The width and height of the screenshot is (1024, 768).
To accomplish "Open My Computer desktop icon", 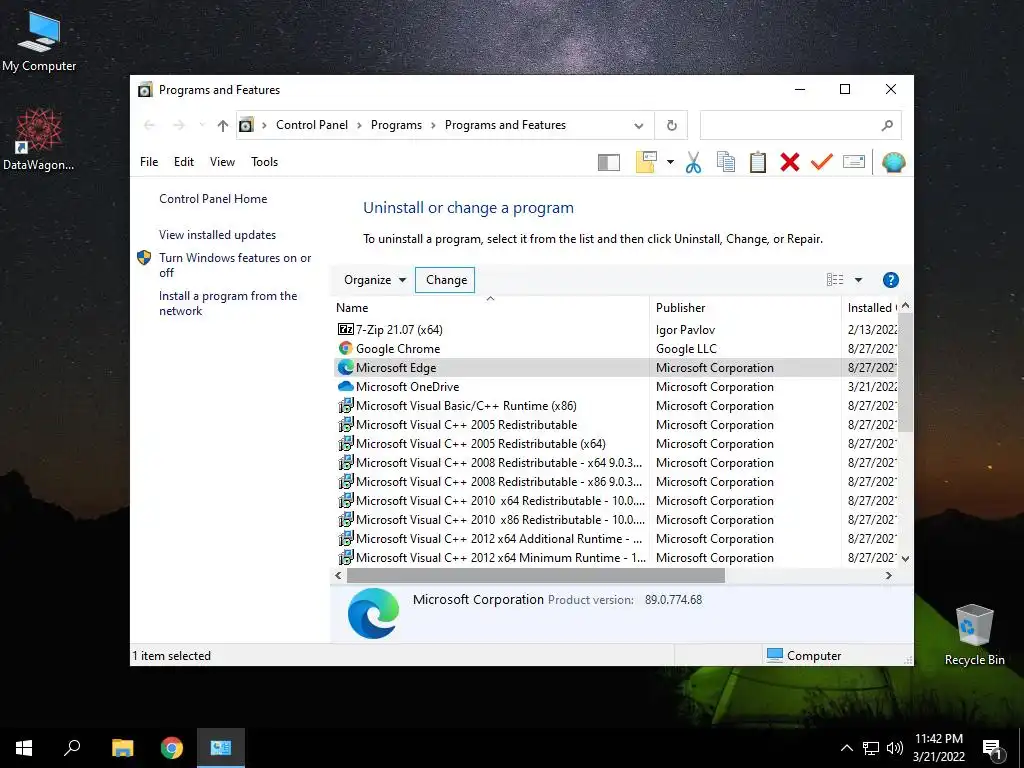I will 39,42.
